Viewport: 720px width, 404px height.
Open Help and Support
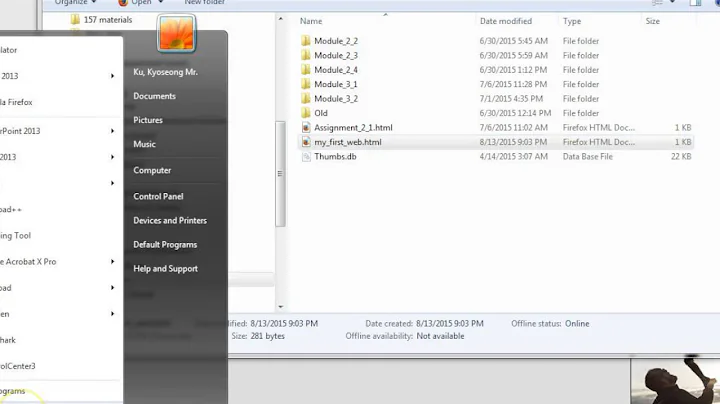coord(165,269)
